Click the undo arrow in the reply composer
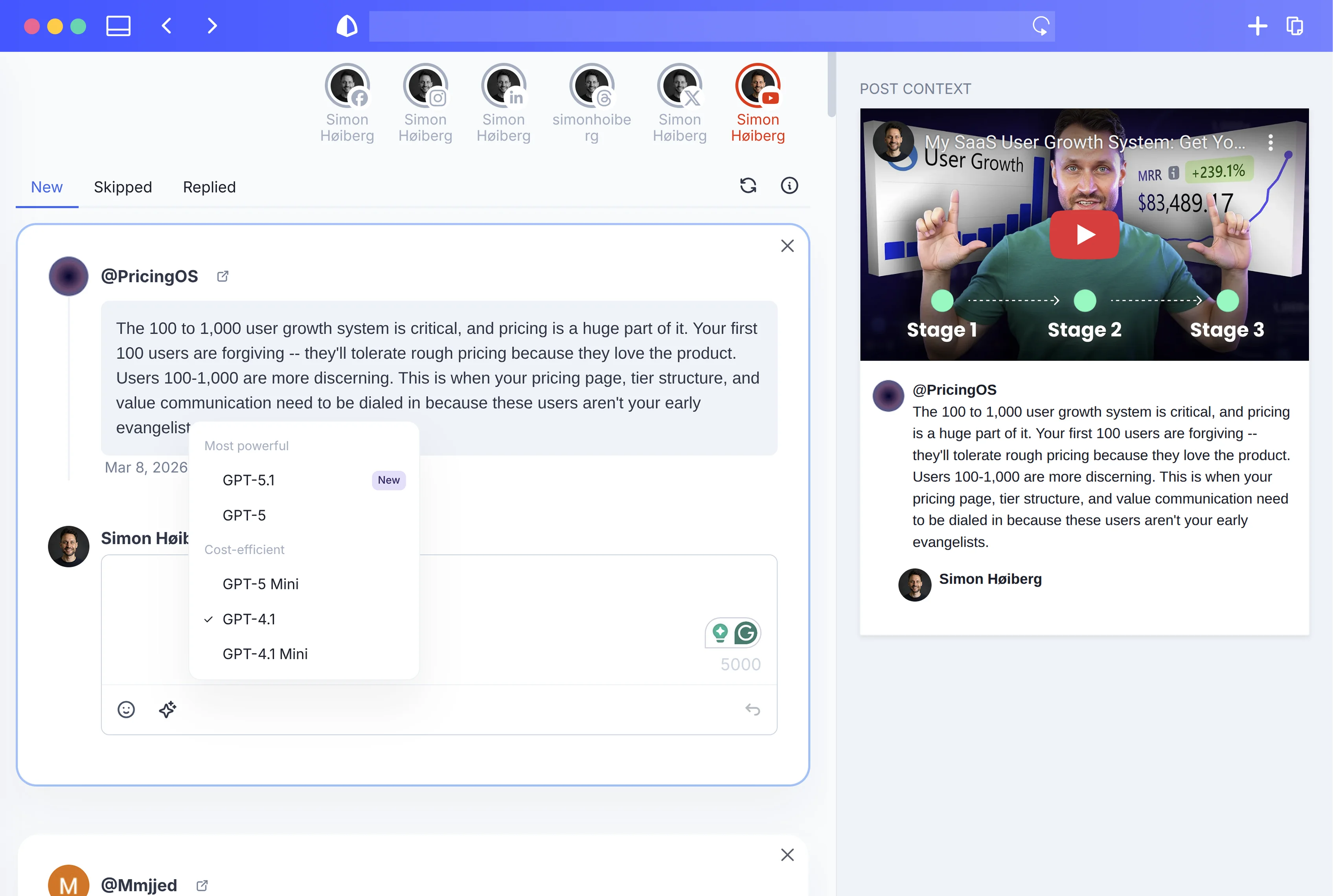 (x=754, y=710)
